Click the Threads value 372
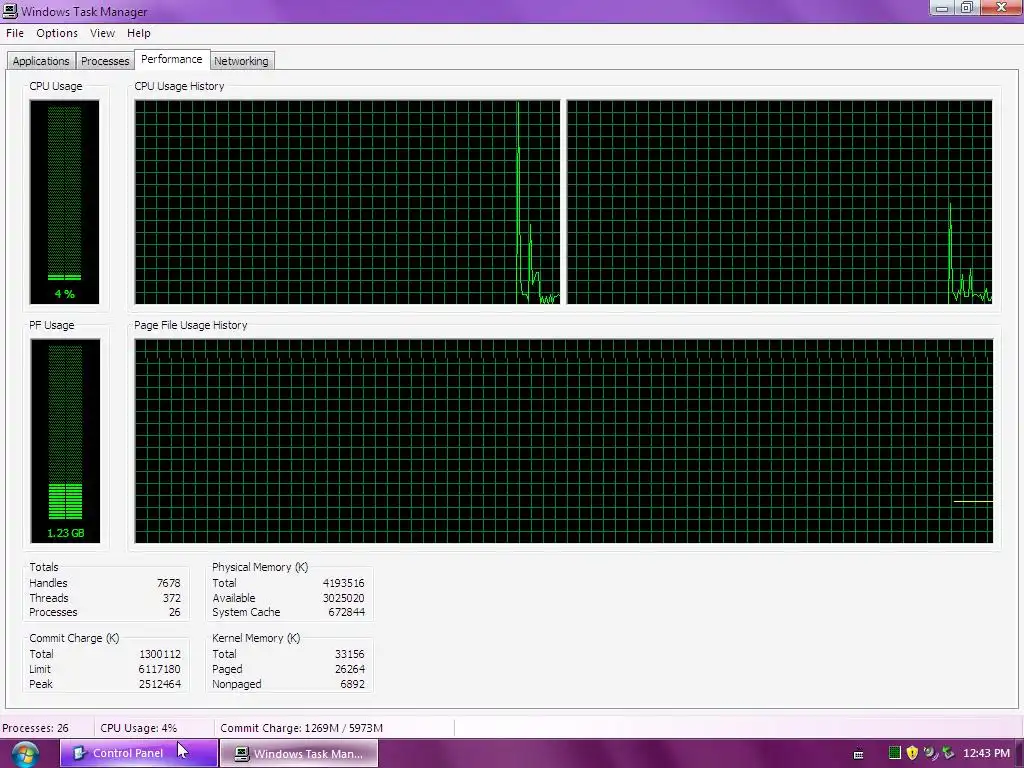 [x=172, y=598]
